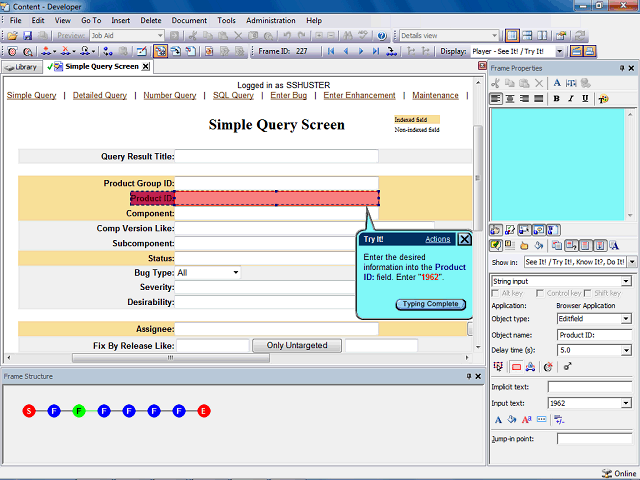Screen dimensions: 640x480
Task: Click the edit screenshot toolbar icon
Action: [142, 51]
